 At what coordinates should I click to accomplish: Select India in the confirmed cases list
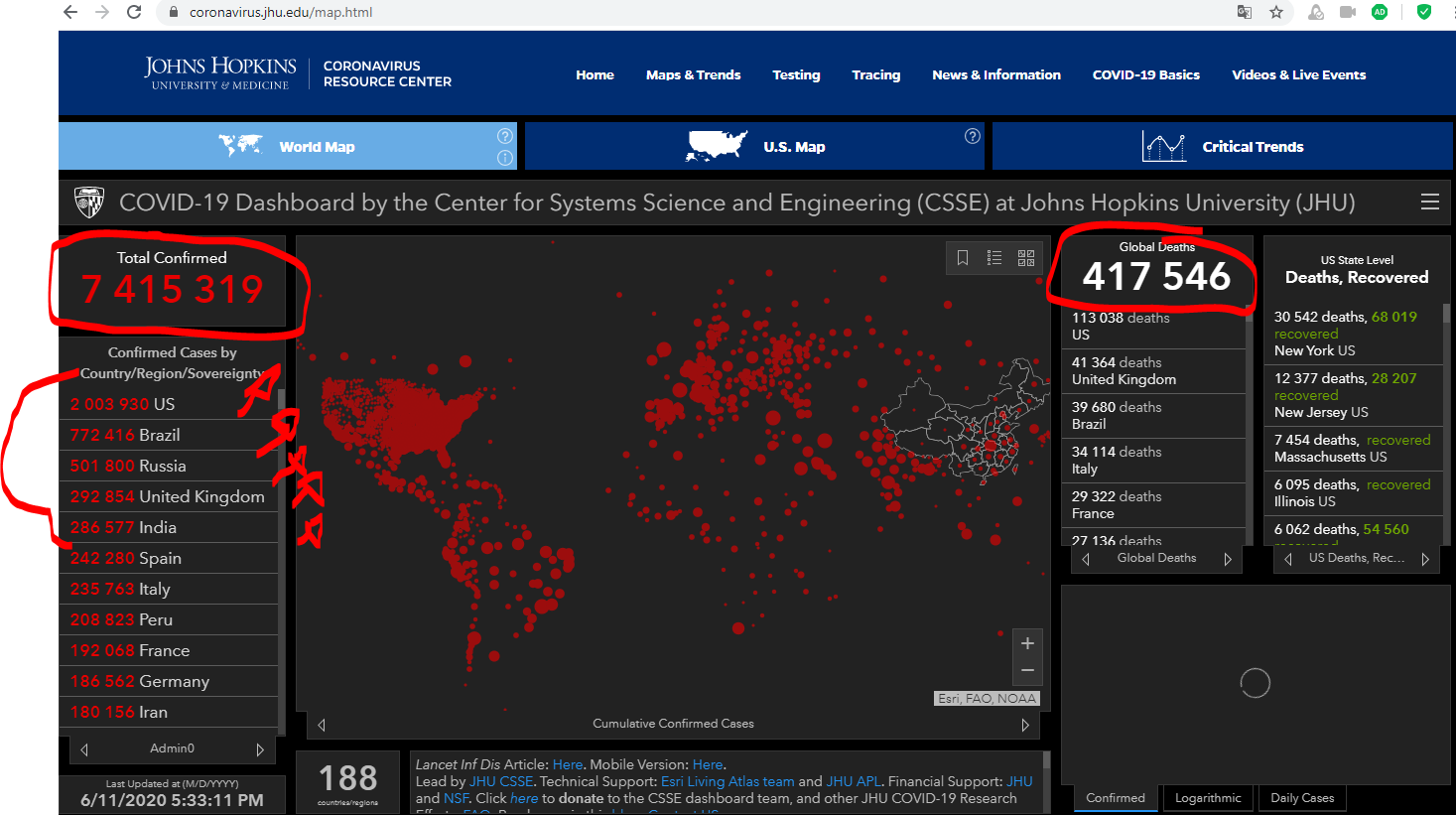169,527
